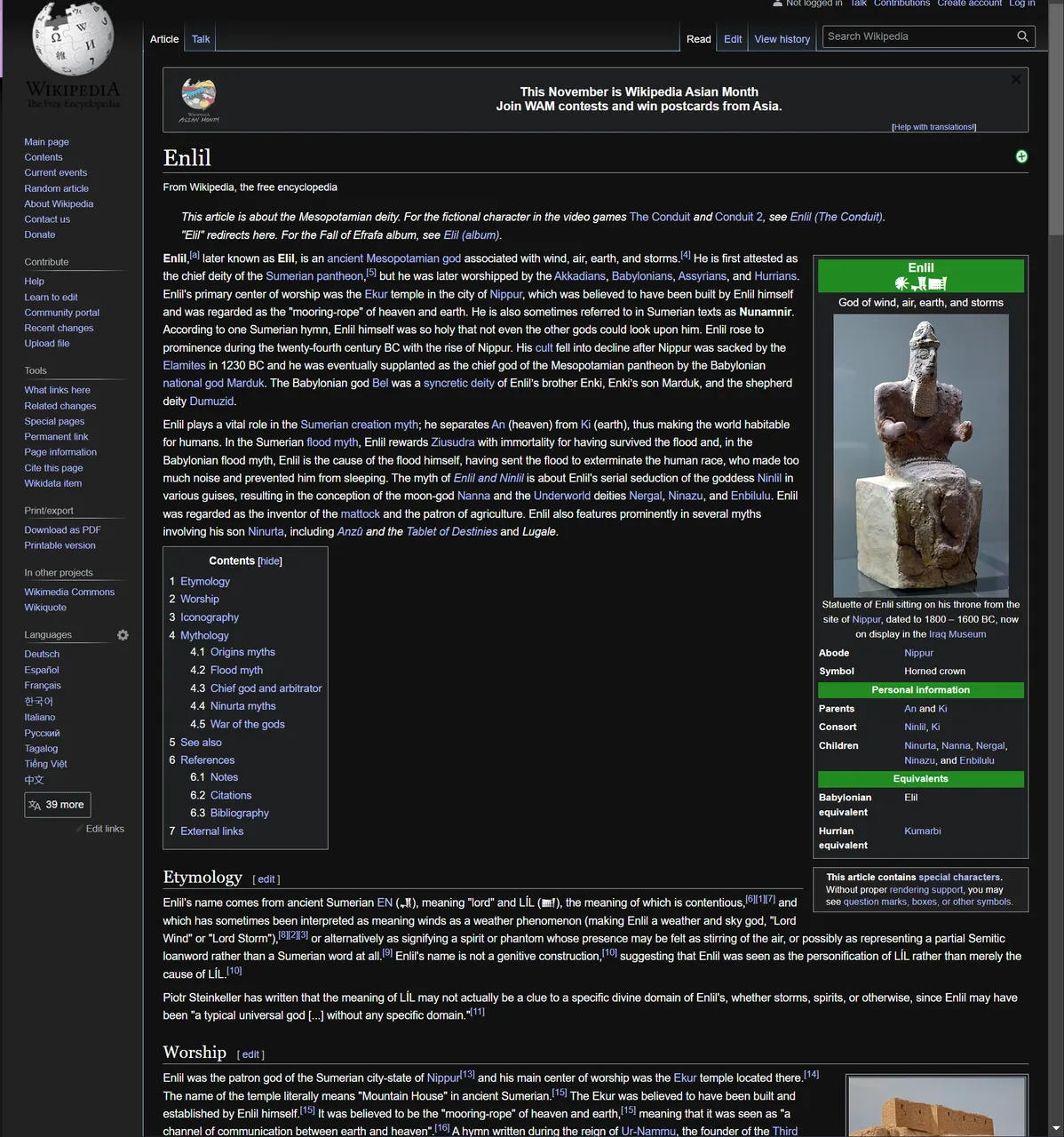The width and height of the screenshot is (1064, 1137).
Task: Jump to External links in contents
Action: tap(211, 831)
